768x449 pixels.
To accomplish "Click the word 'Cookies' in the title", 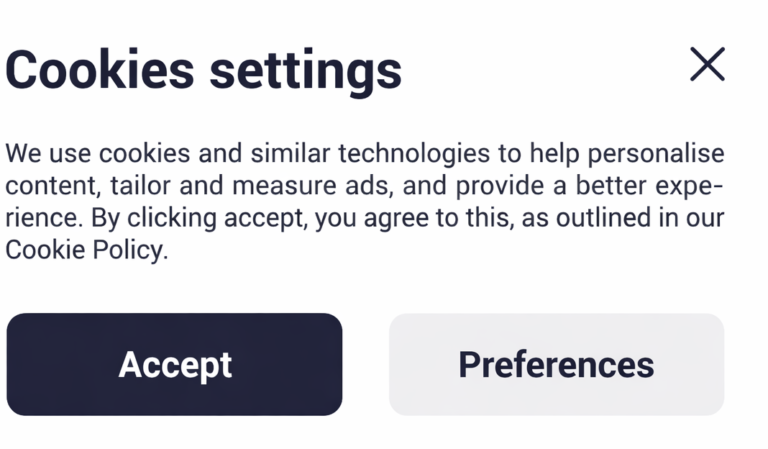I will pos(100,70).
